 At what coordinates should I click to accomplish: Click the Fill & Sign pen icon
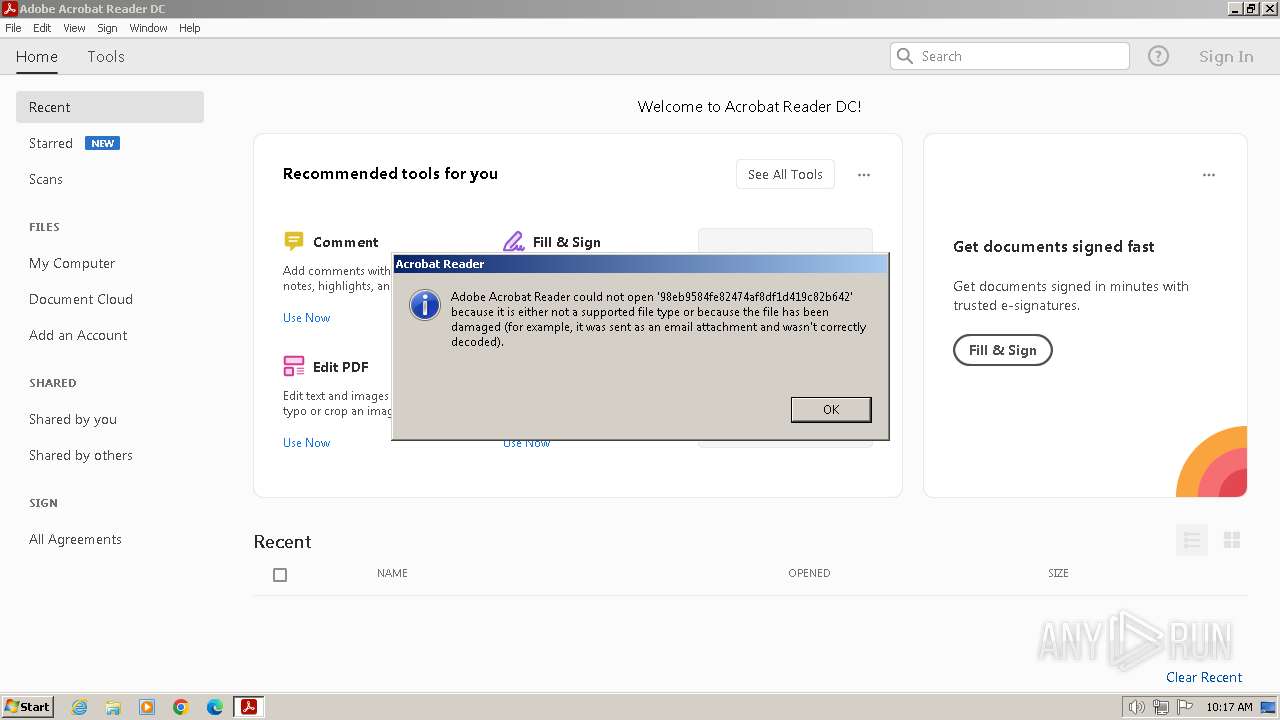tap(513, 241)
